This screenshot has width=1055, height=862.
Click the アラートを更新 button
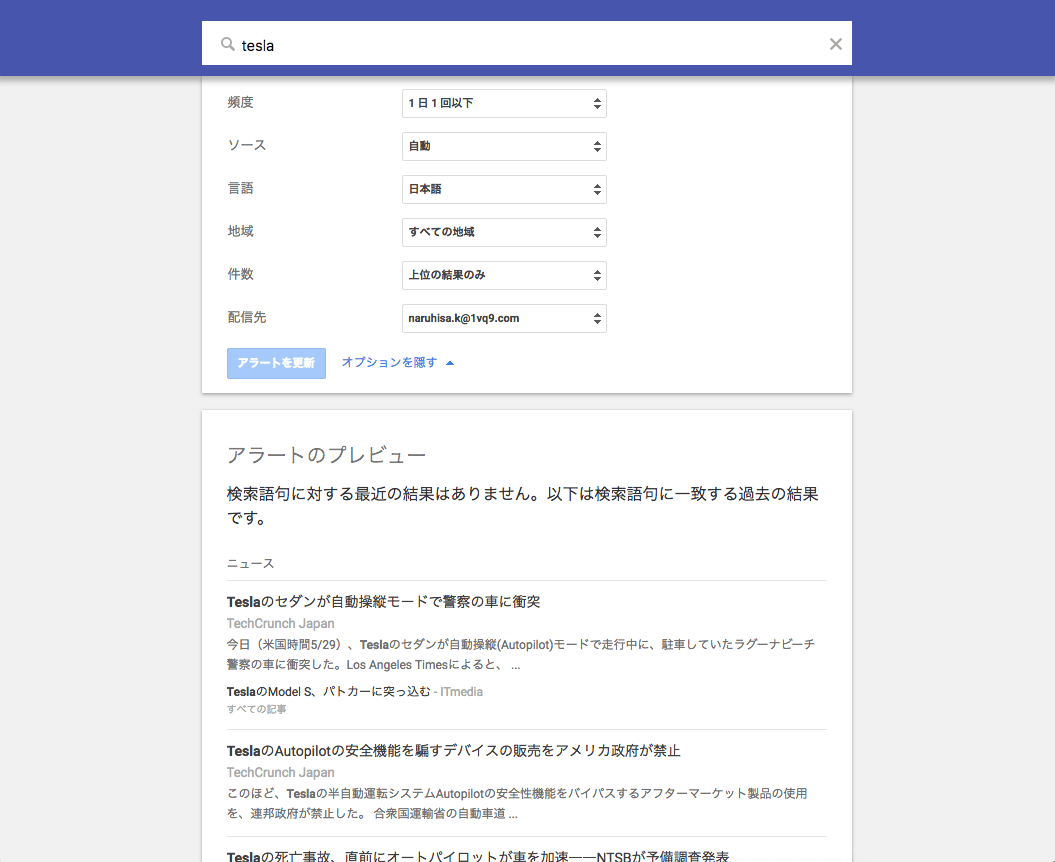276,363
